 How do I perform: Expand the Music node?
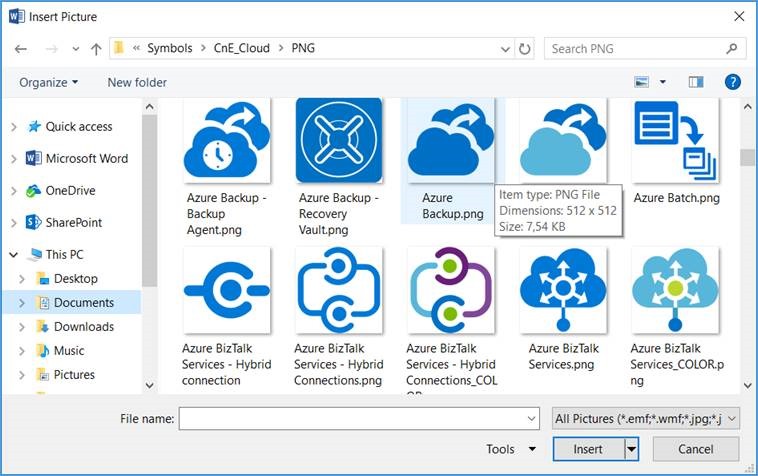tap(22, 351)
